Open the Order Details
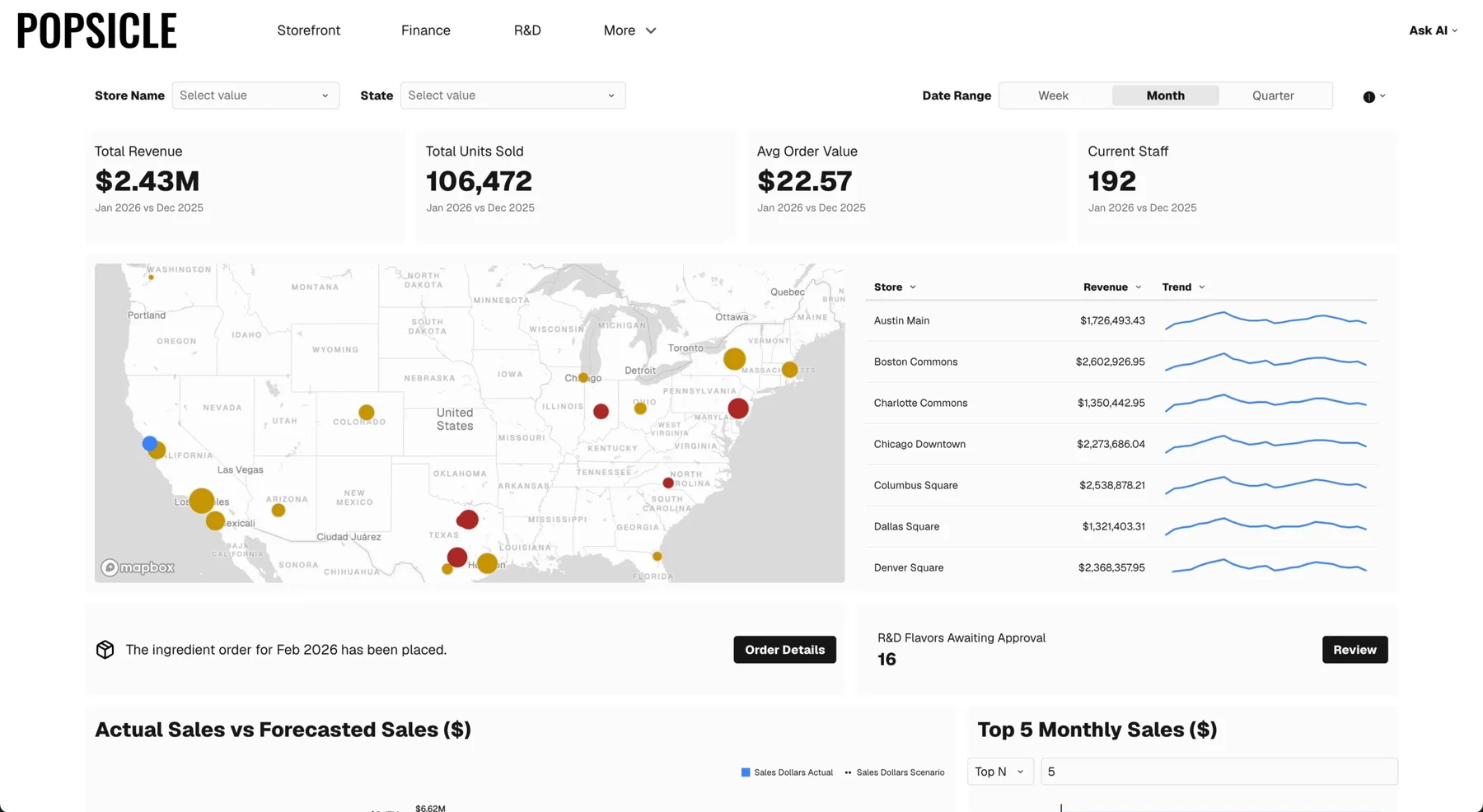 tap(784, 650)
